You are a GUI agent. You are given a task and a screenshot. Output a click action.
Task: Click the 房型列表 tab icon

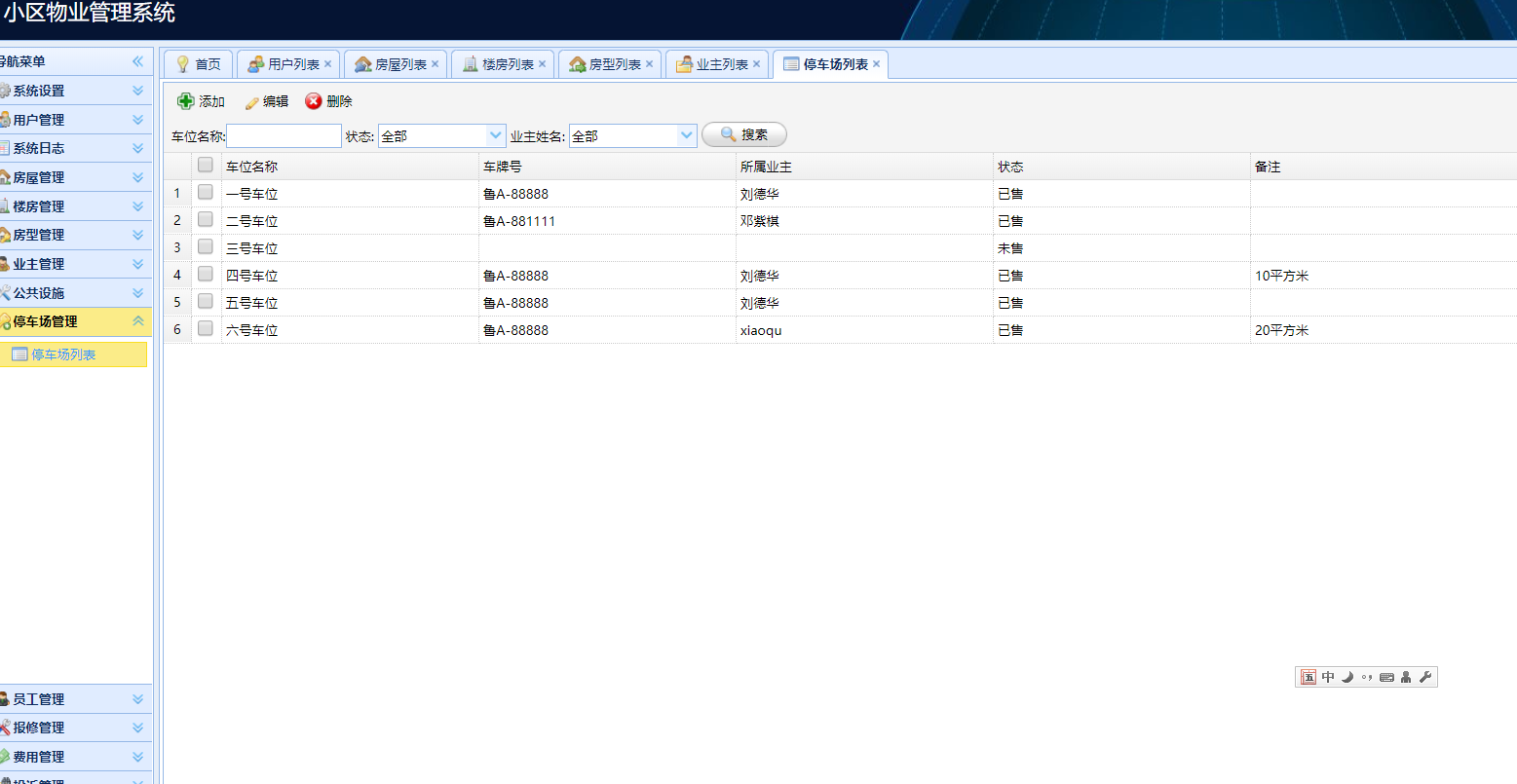pos(578,64)
